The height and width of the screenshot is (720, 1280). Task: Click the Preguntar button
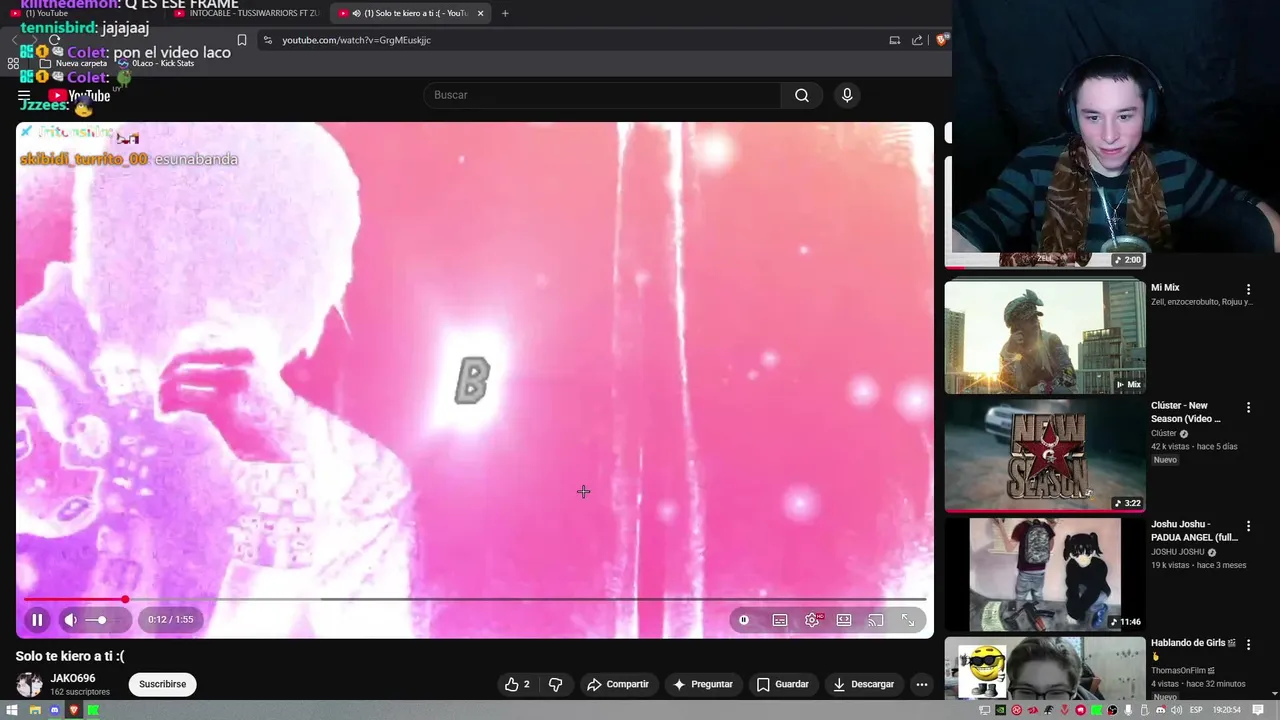(x=703, y=684)
